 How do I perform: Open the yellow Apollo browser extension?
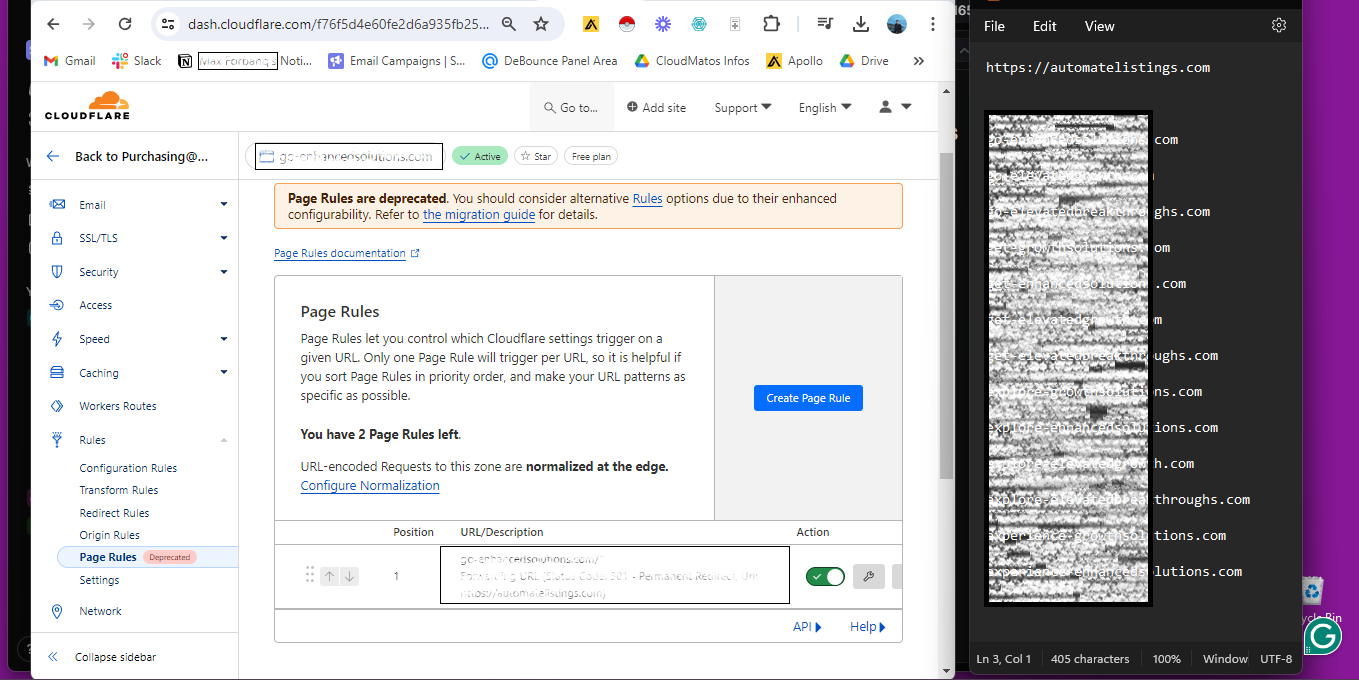591,24
